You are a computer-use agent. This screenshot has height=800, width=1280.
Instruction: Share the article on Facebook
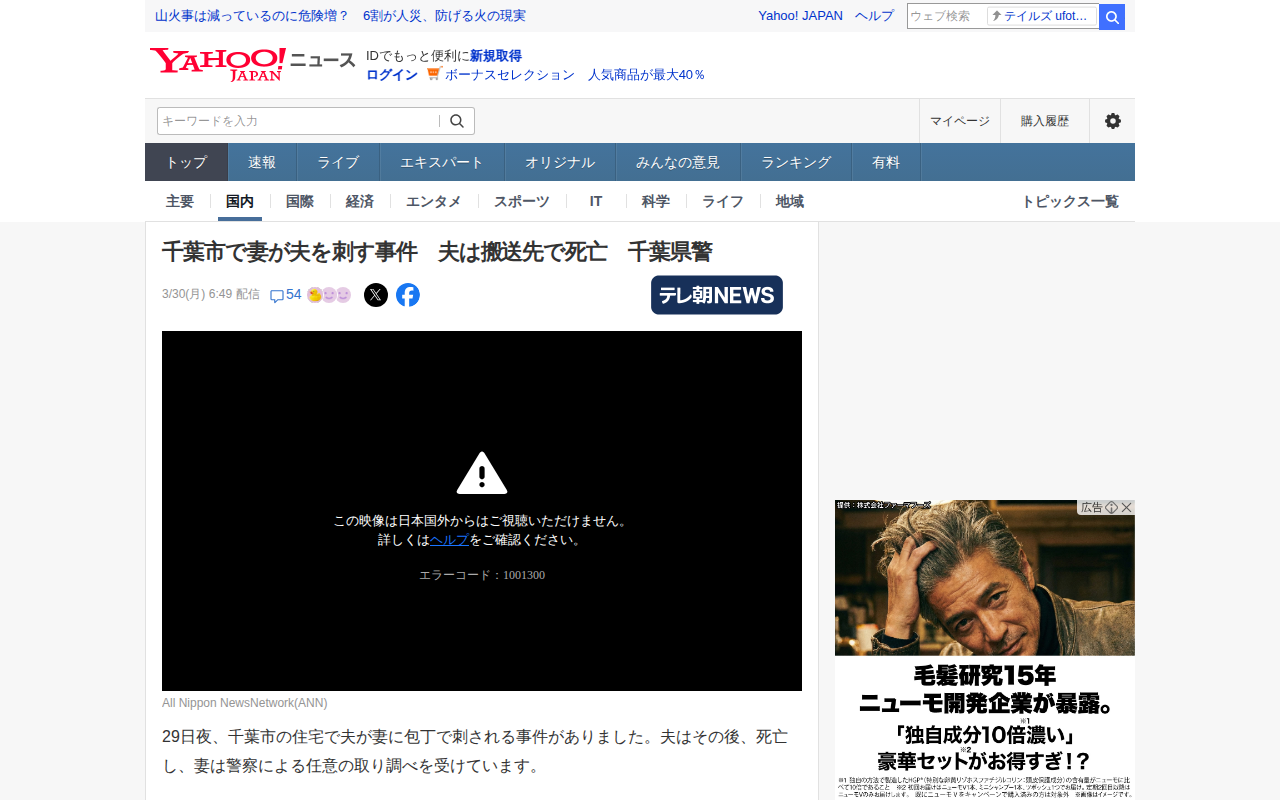(408, 295)
